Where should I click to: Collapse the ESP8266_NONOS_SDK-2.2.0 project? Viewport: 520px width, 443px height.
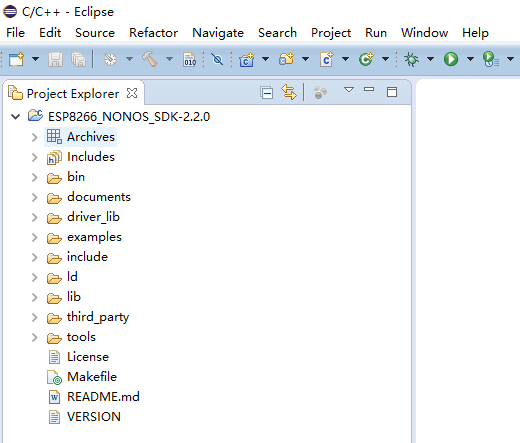[x=16, y=117]
